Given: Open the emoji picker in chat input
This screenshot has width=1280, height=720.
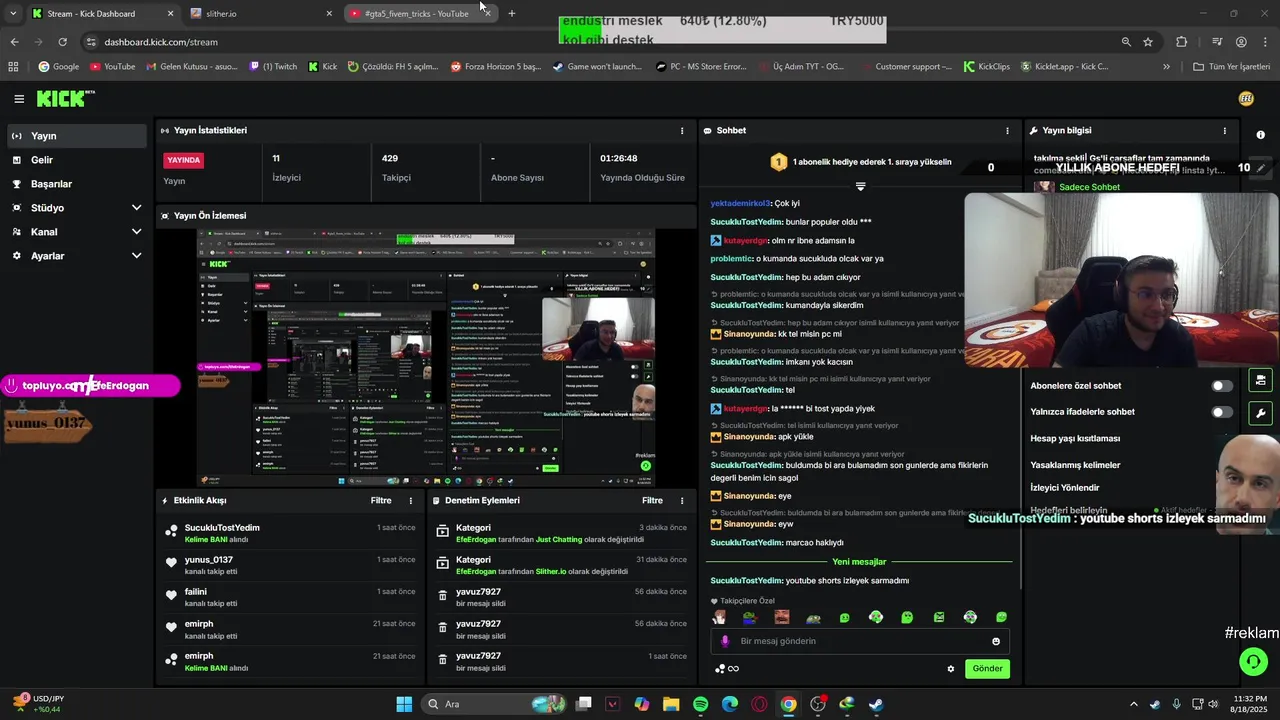Looking at the screenshot, I should [x=996, y=642].
